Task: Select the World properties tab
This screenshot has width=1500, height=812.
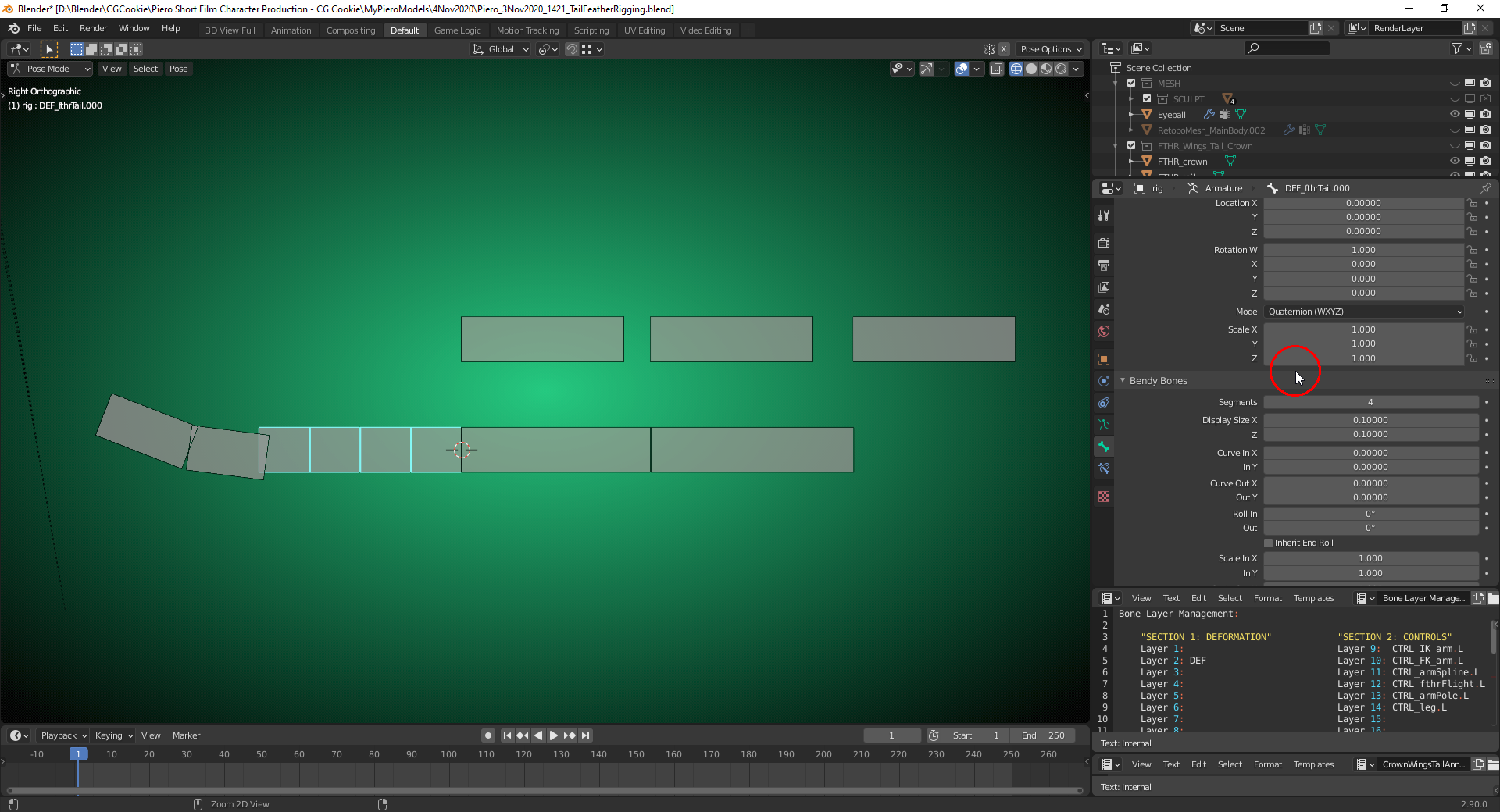Action: 1104,331
